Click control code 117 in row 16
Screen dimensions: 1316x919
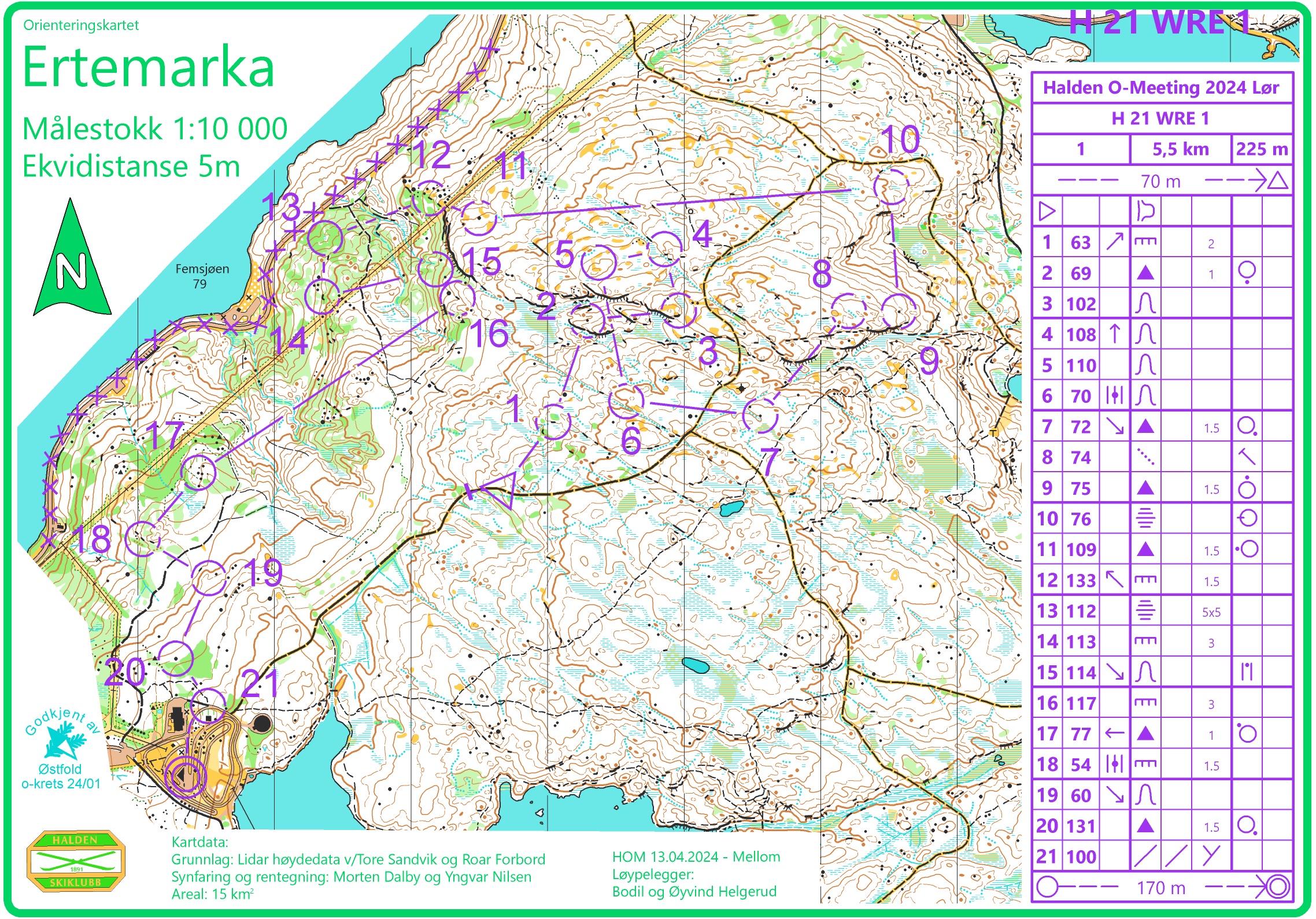click(x=1081, y=703)
